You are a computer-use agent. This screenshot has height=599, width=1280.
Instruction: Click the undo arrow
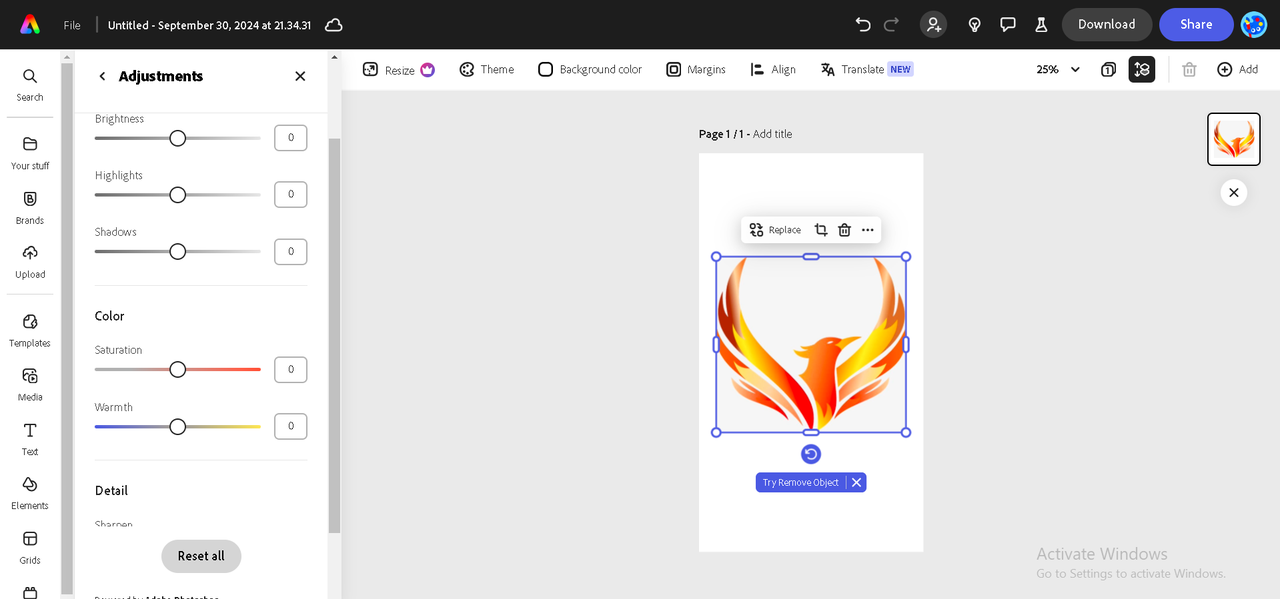(x=863, y=24)
